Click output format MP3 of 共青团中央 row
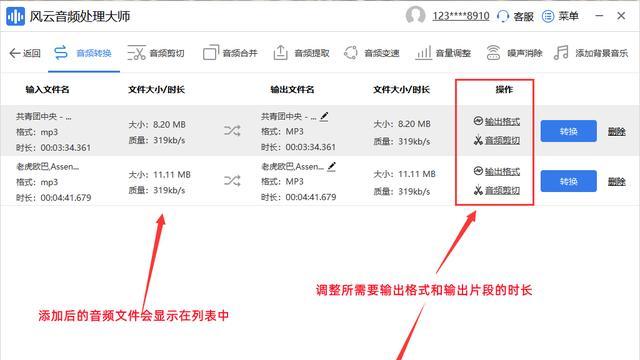Image resolution: width=640 pixels, height=360 pixels. tap(294, 131)
